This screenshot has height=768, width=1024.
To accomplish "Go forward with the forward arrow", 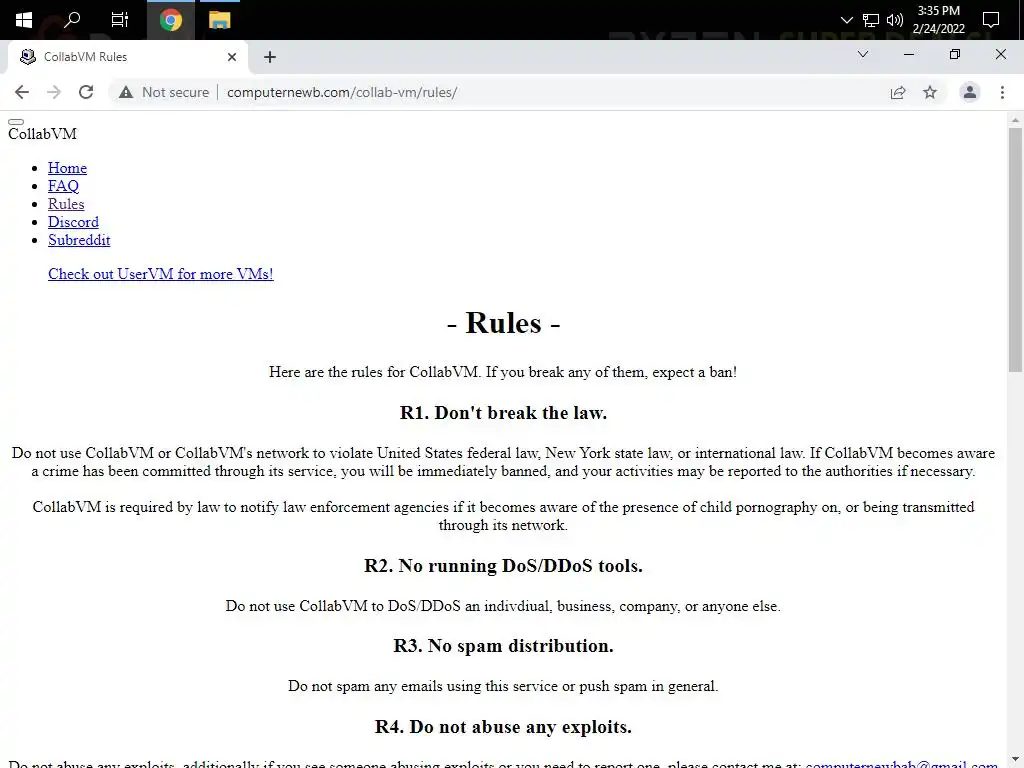I will (x=54, y=92).
